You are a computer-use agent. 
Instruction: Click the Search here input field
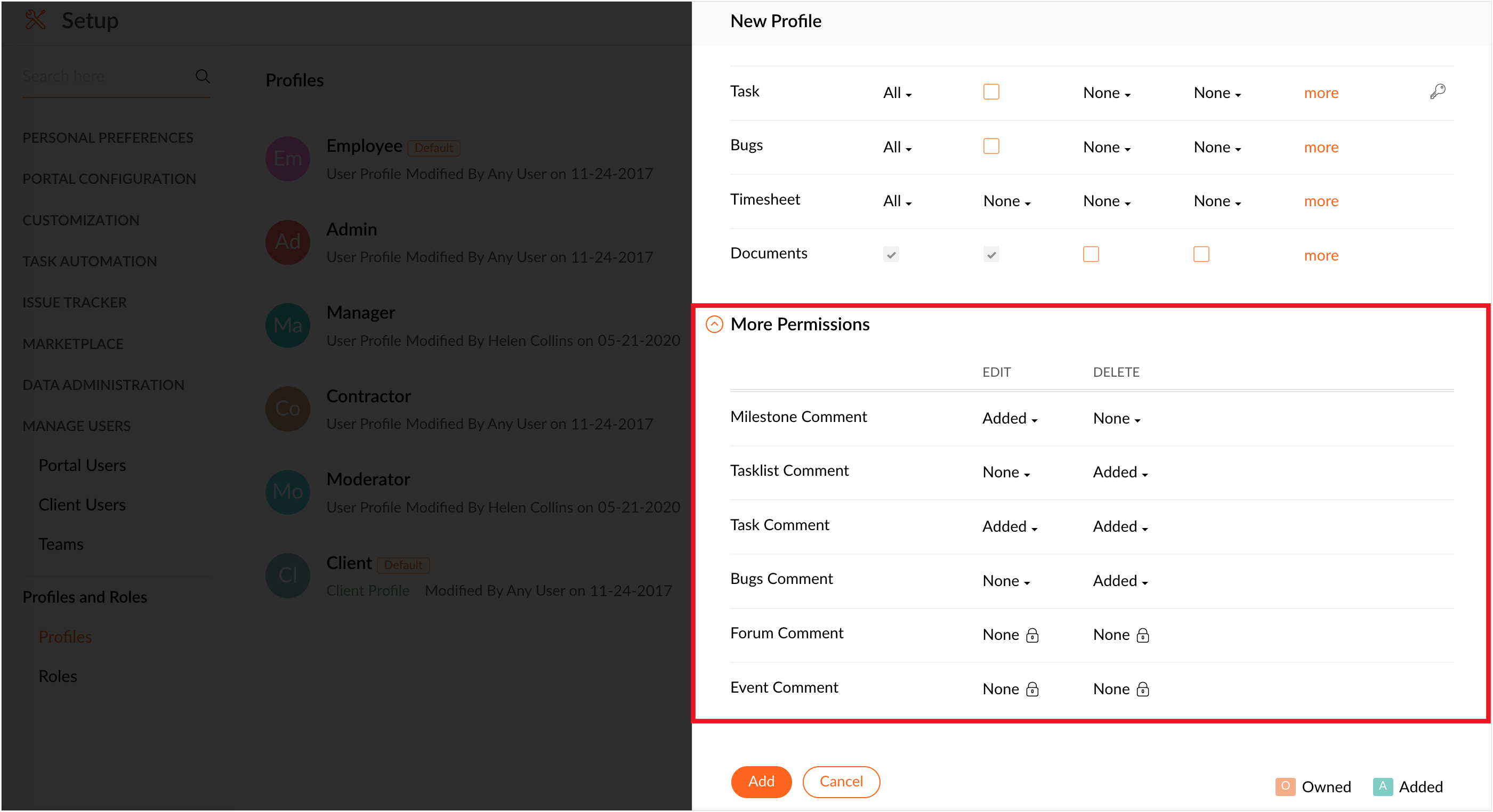point(104,76)
